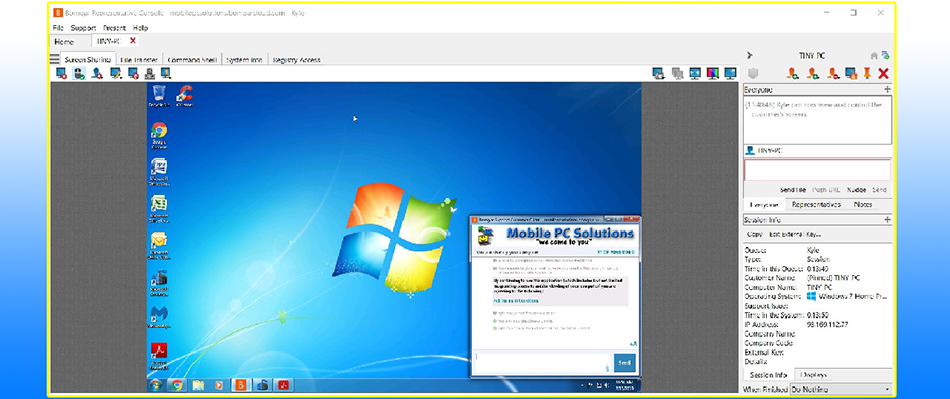Switch to the Displays tab
Image resolution: width=950 pixels, height=399 pixels.
812,375
